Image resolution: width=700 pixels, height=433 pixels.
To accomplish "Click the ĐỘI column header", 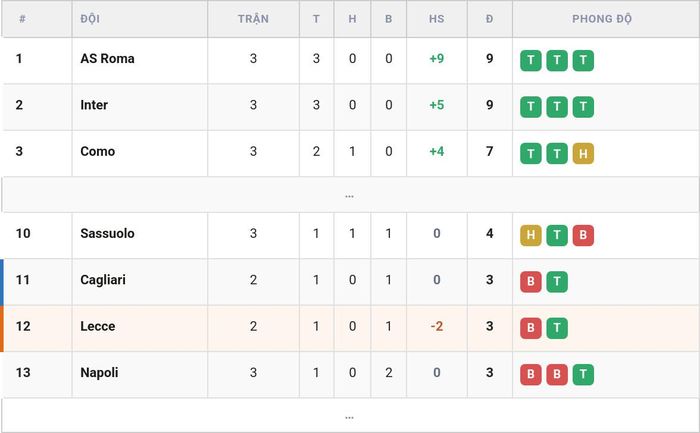I will [90, 19].
